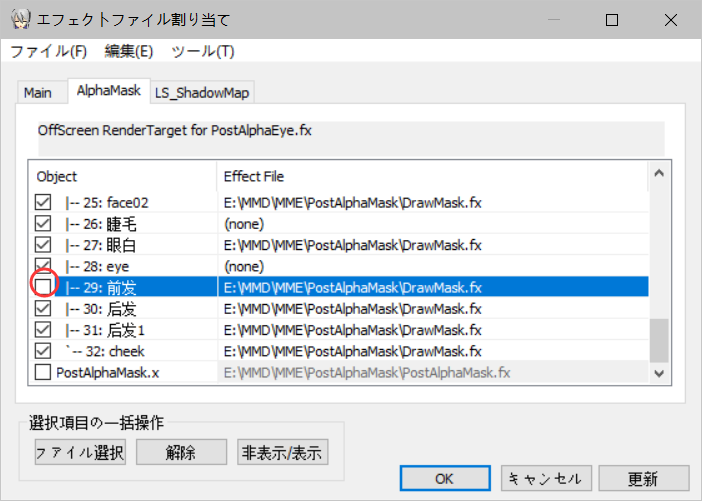Confirm with the OK button
Viewport: 702px width, 501px height.
tap(445, 478)
